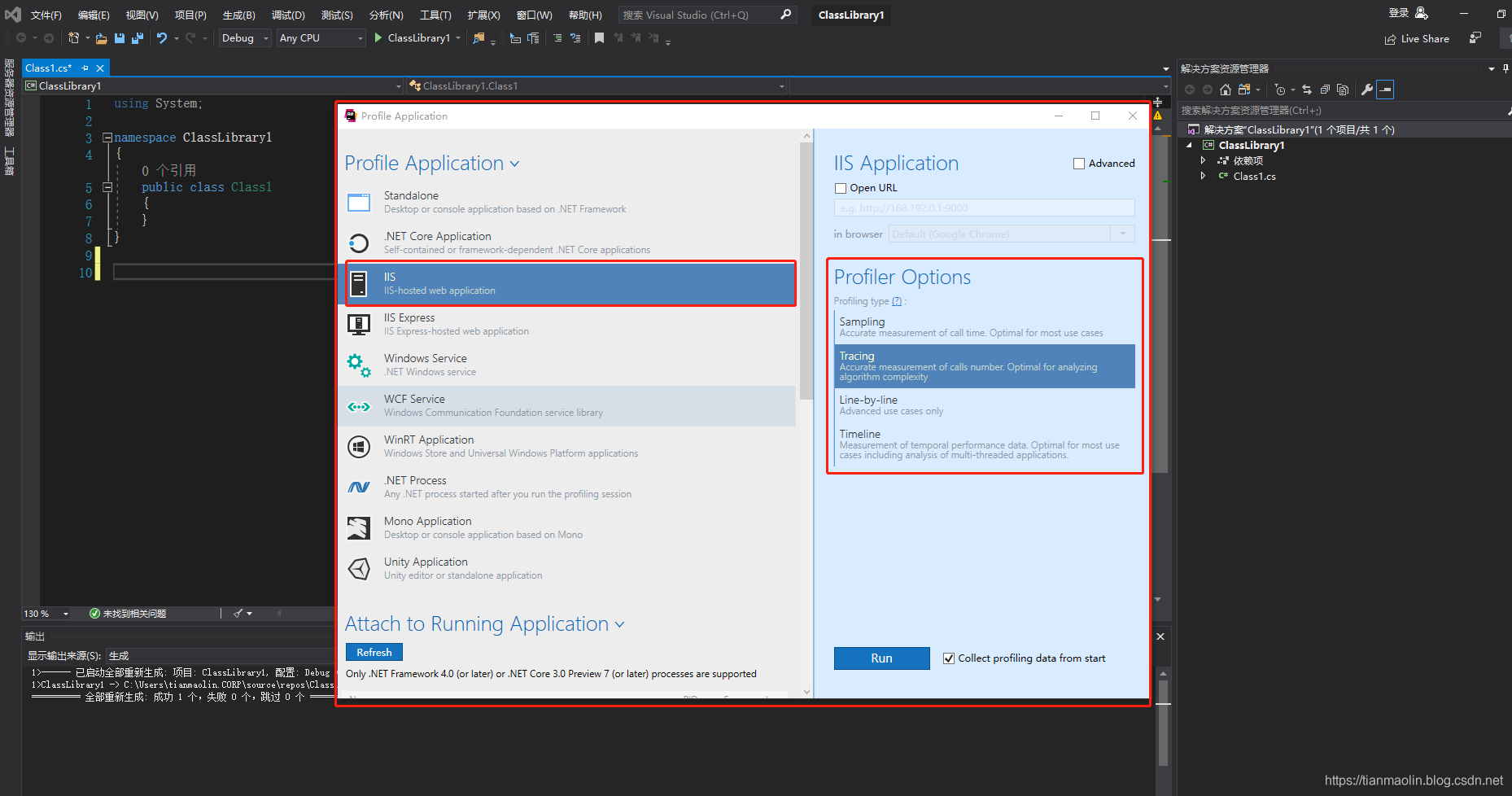Click the save (floppy disk) toolbar icon

[x=120, y=38]
